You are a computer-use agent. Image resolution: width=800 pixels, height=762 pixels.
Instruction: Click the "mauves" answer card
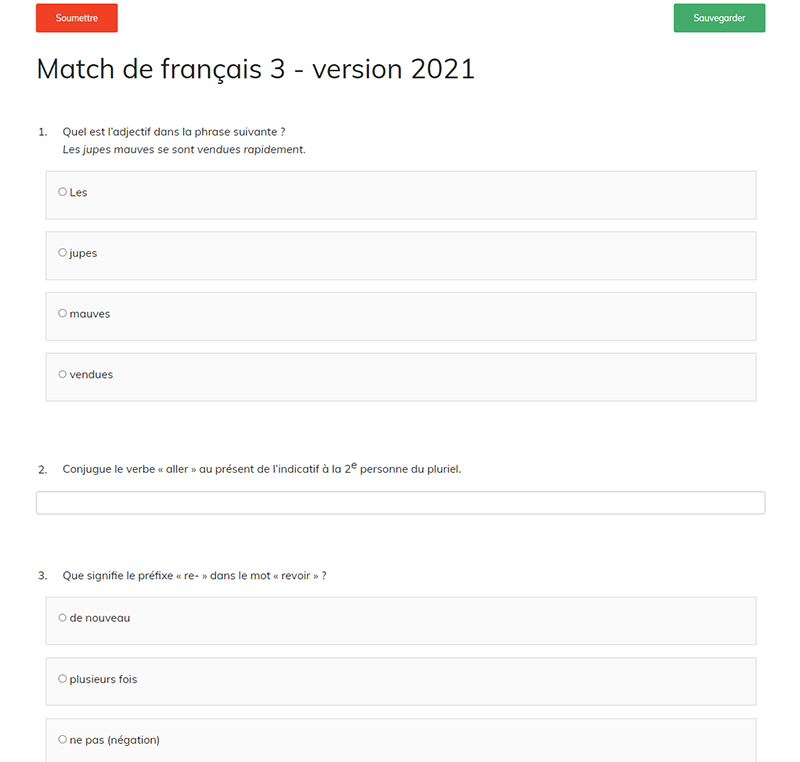click(x=400, y=316)
